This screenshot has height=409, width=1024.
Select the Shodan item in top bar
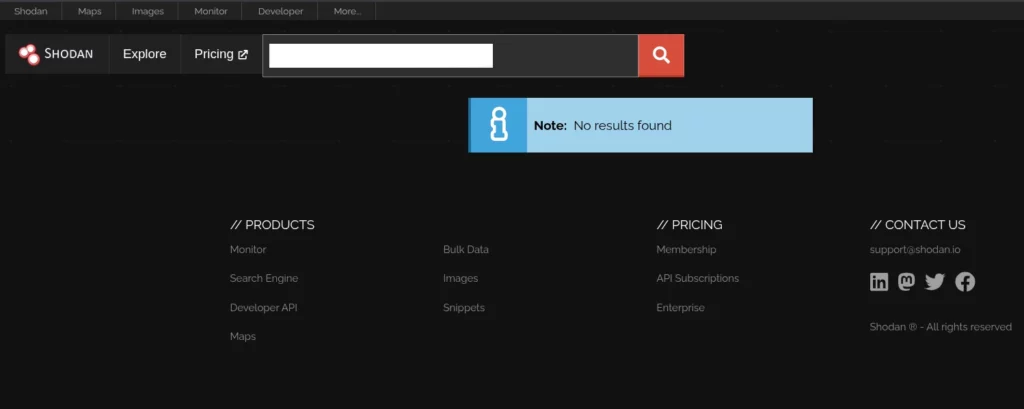(x=31, y=11)
